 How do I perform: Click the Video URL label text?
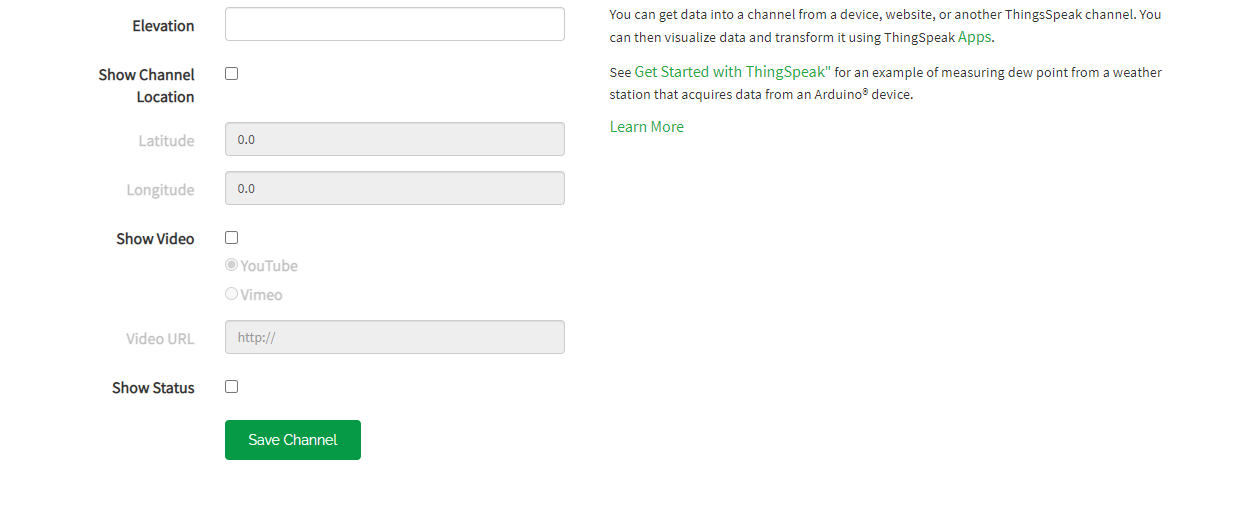pyautogui.click(x=160, y=339)
